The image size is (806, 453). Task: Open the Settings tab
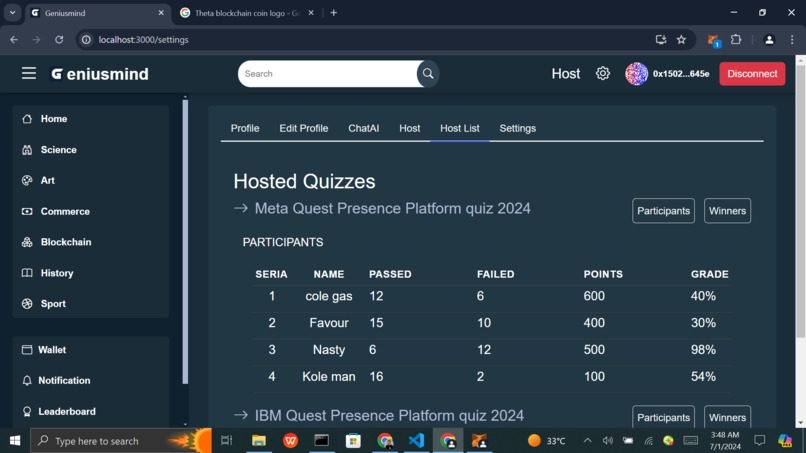click(518, 129)
